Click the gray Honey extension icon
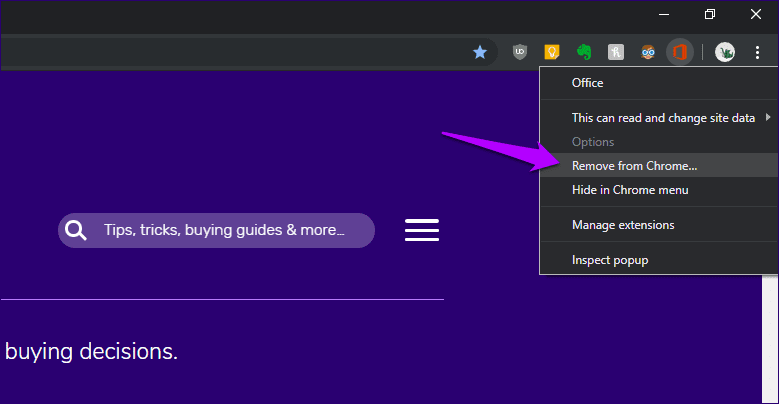The width and height of the screenshot is (779, 404). point(616,52)
